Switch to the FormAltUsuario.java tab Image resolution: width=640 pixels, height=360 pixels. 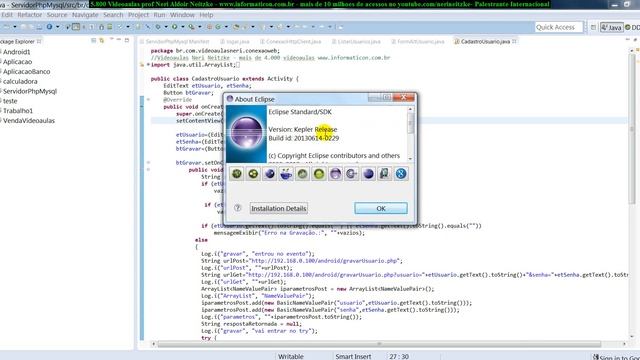point(418,41)
